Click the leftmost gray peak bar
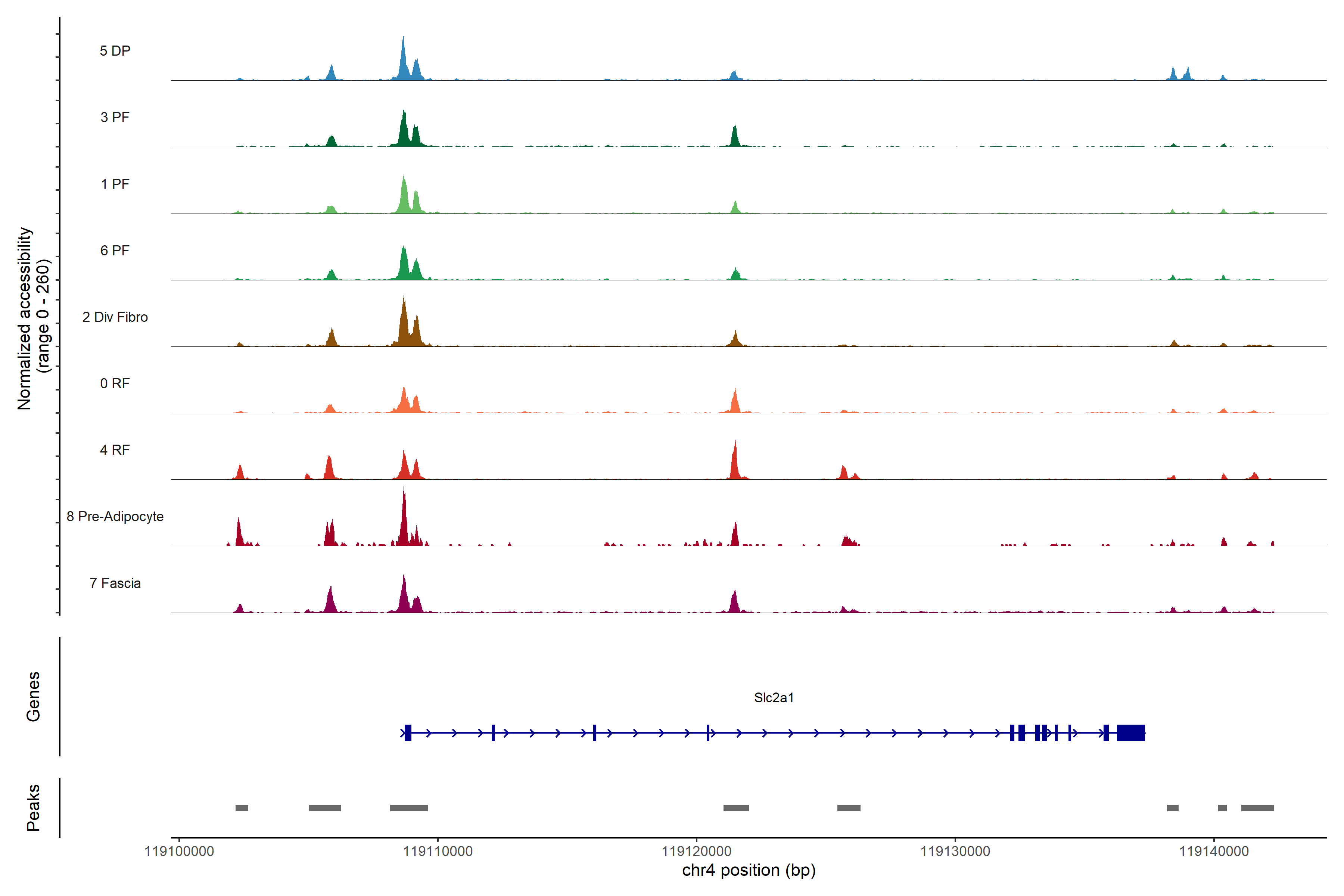The height and width of the screenshot is (896, 1344). (242, 808)
